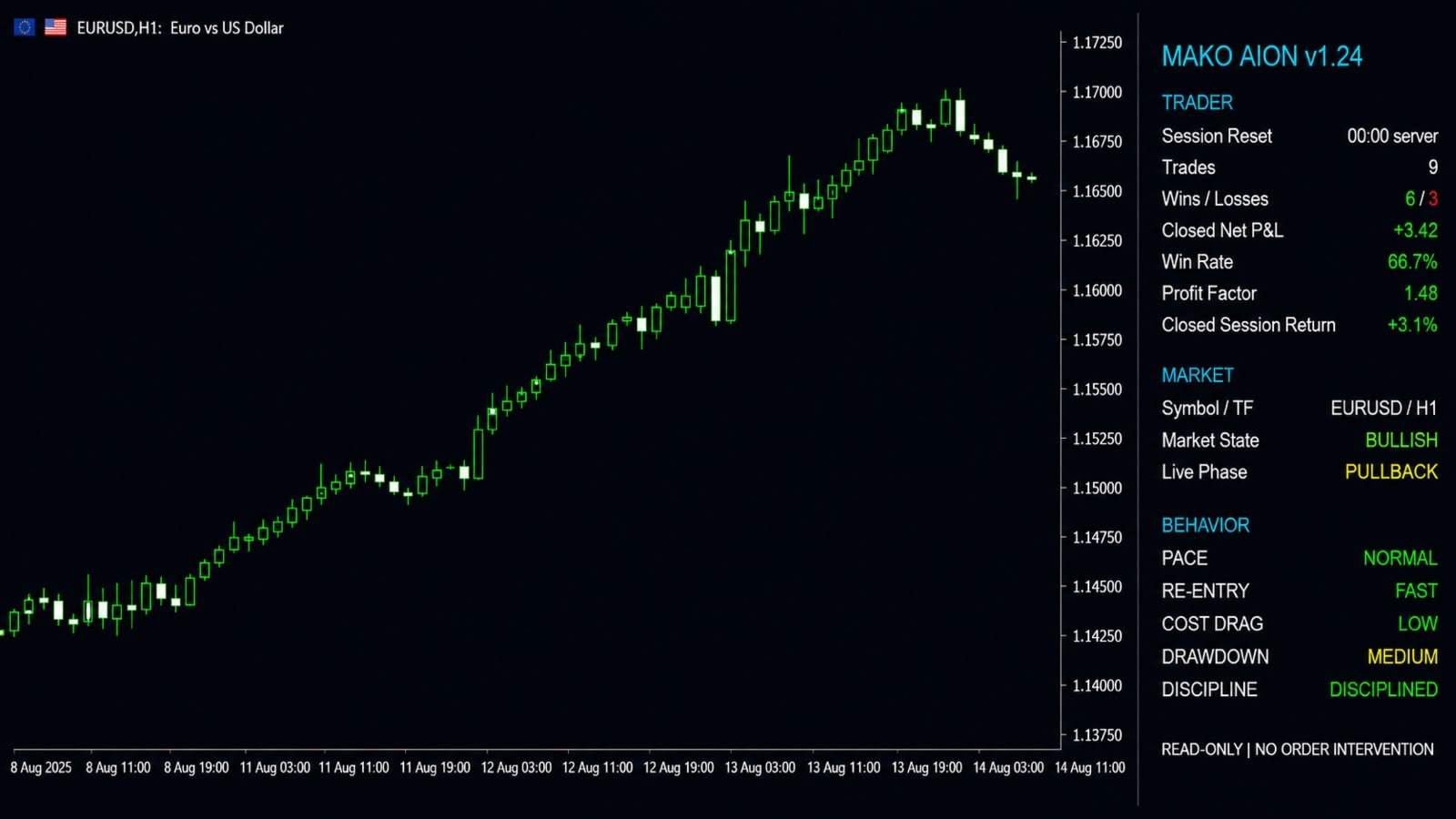The height and width of the screenshot is (819, 1456).
Task: Select the "NORMAL" pace value
Action: [x=1400, y=559]
